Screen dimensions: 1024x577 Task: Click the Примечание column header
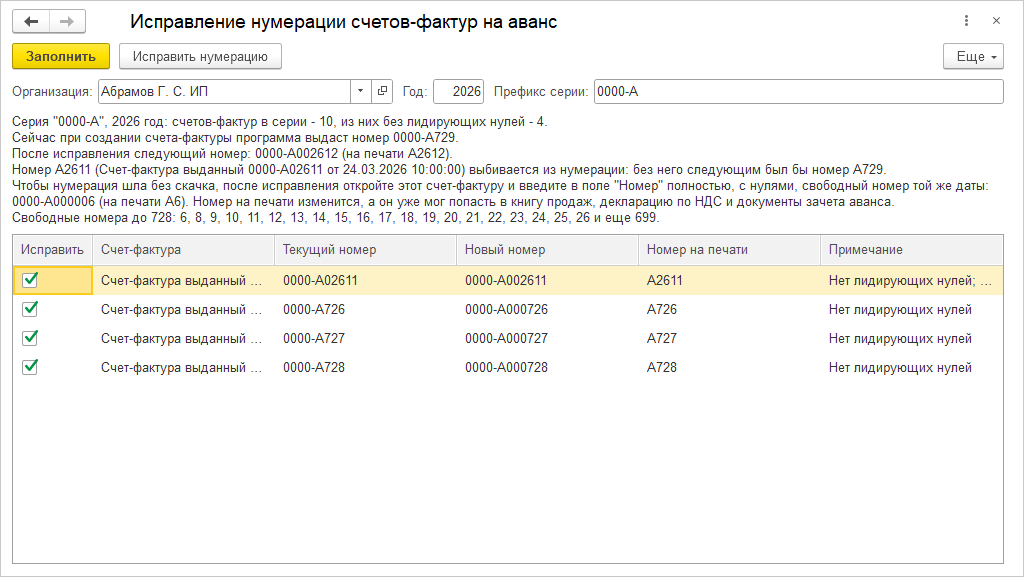912,250
